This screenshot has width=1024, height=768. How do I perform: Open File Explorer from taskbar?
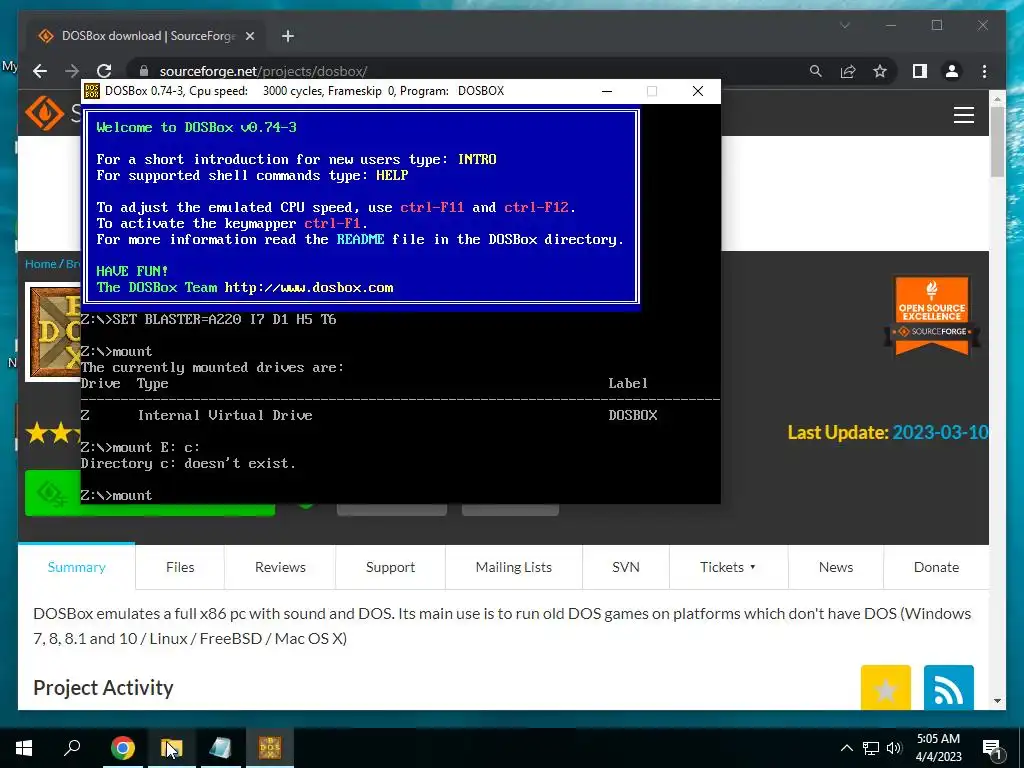pos(172,748)
